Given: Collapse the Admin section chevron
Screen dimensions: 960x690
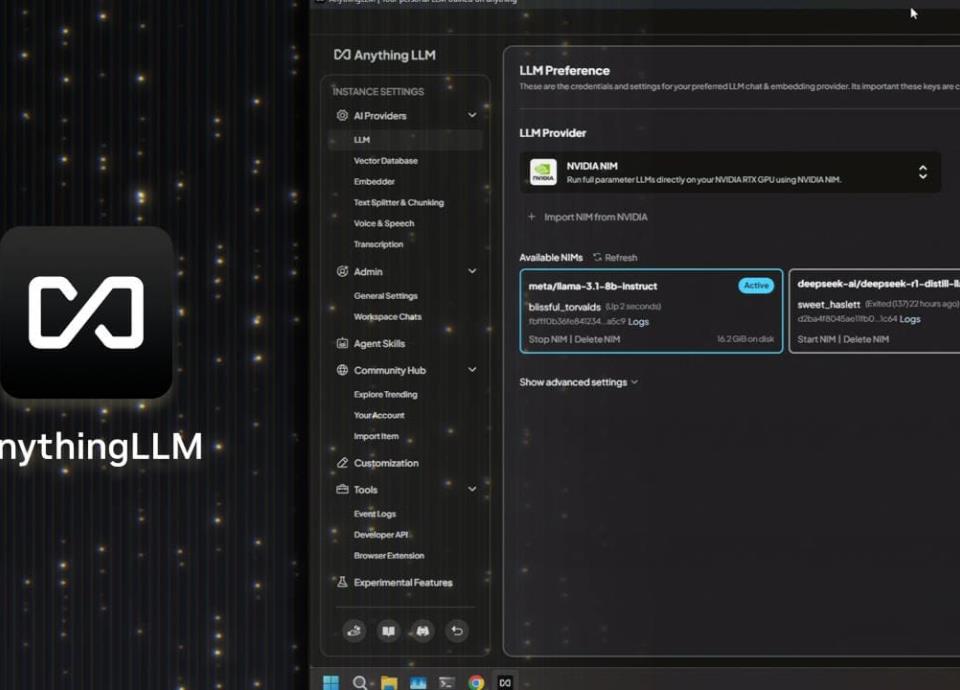Looking at the screenshot, I should pyautogui.click(x=472, y=271).
